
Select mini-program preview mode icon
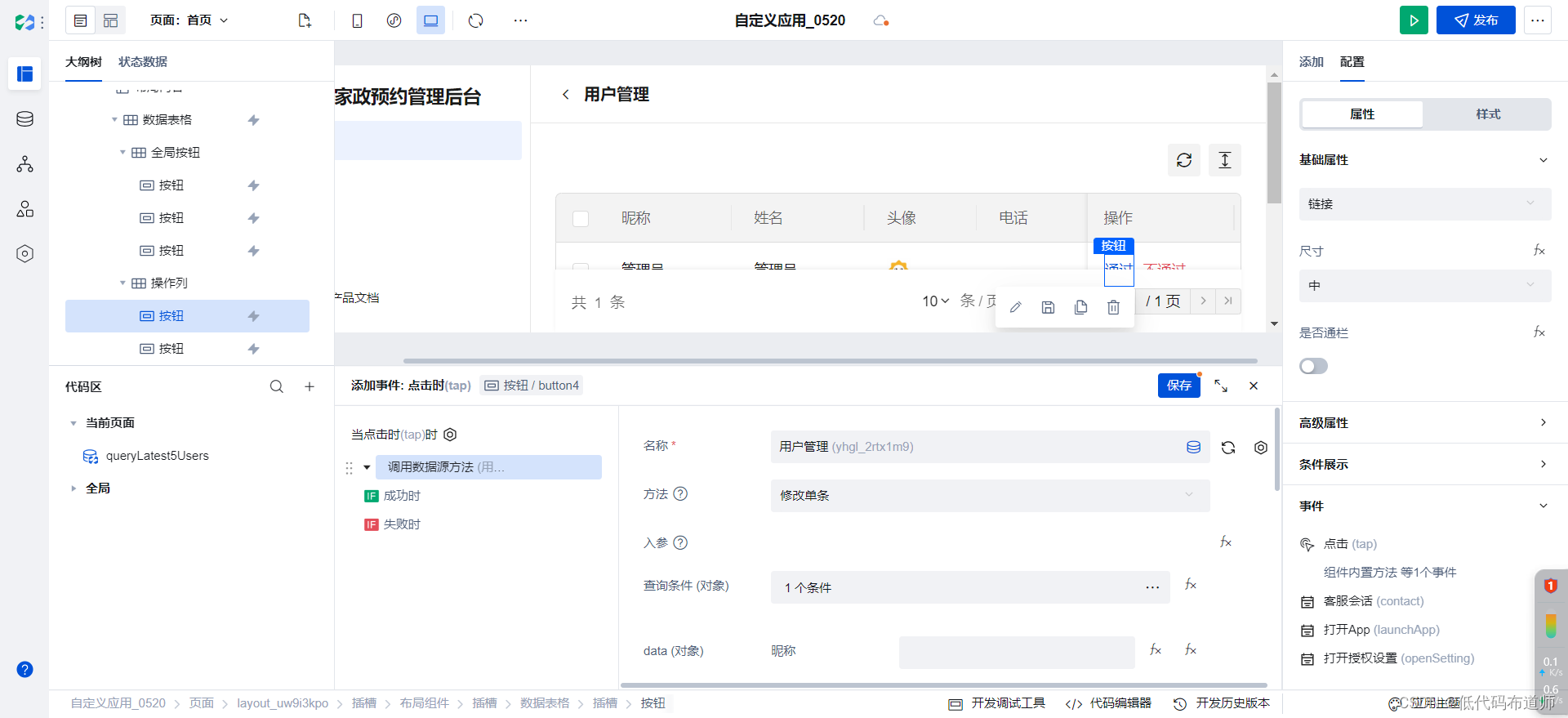(394, 20)
